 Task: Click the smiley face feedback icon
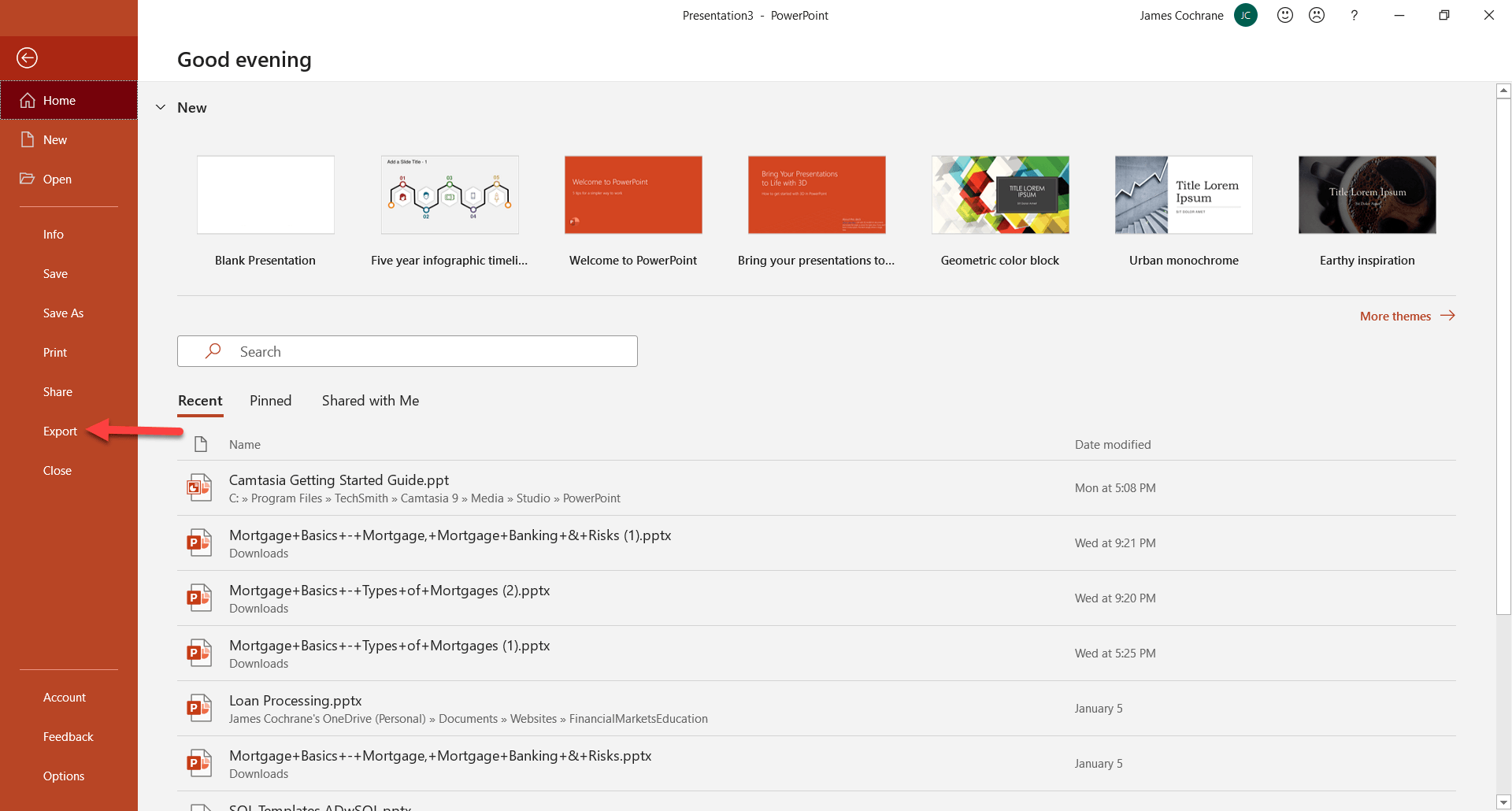pyautogui.click(x=1285, y=15)
